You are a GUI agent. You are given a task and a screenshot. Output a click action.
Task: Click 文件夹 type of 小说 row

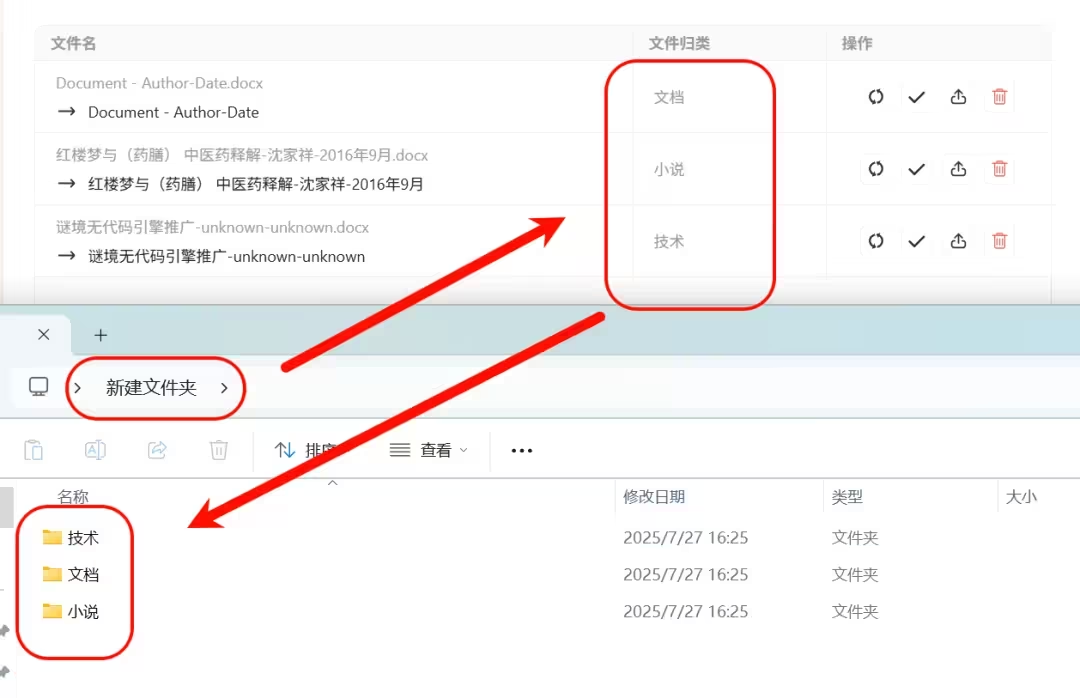click(855, 611)
